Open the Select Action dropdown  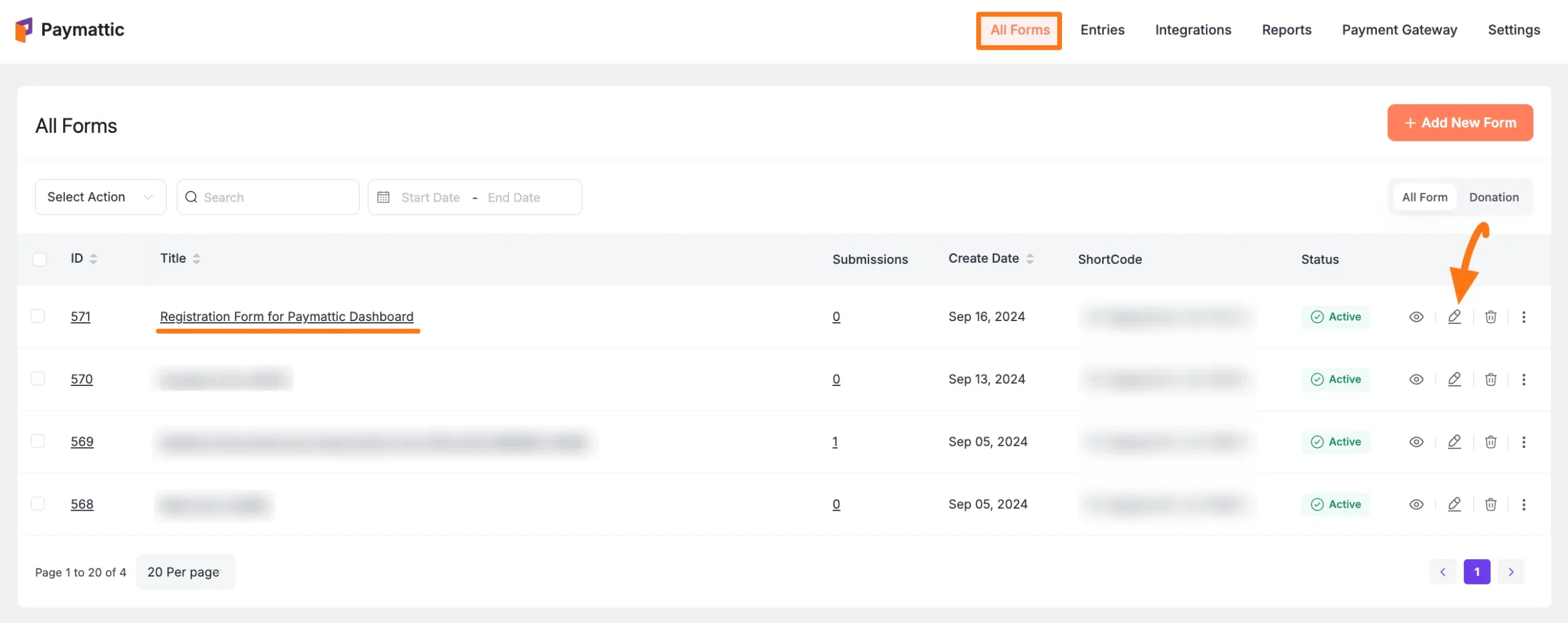pos(100,197)
